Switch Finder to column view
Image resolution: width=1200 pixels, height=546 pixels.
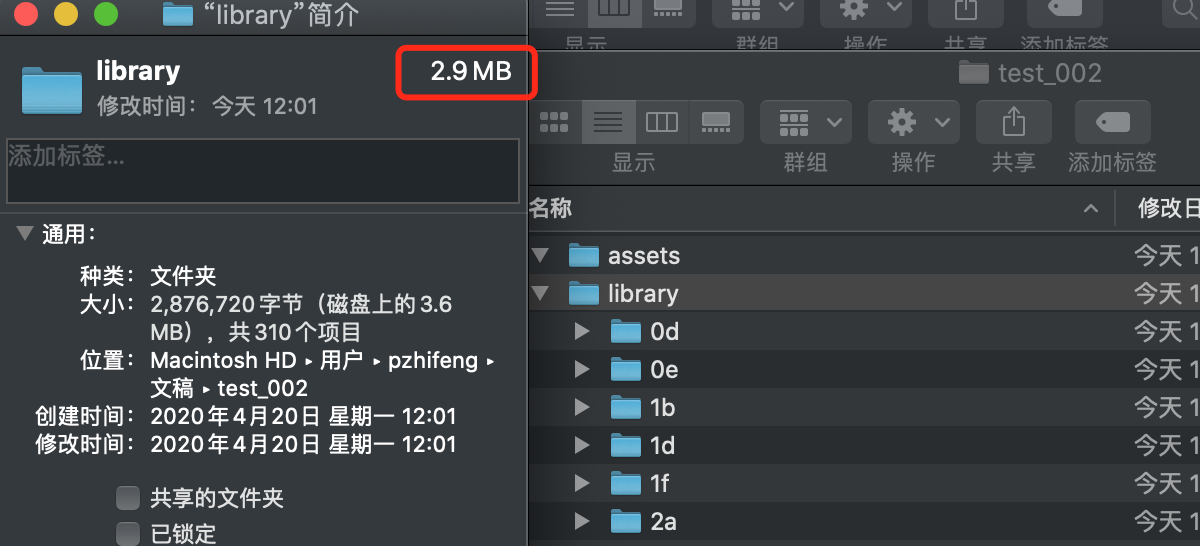tap(662, 122)
